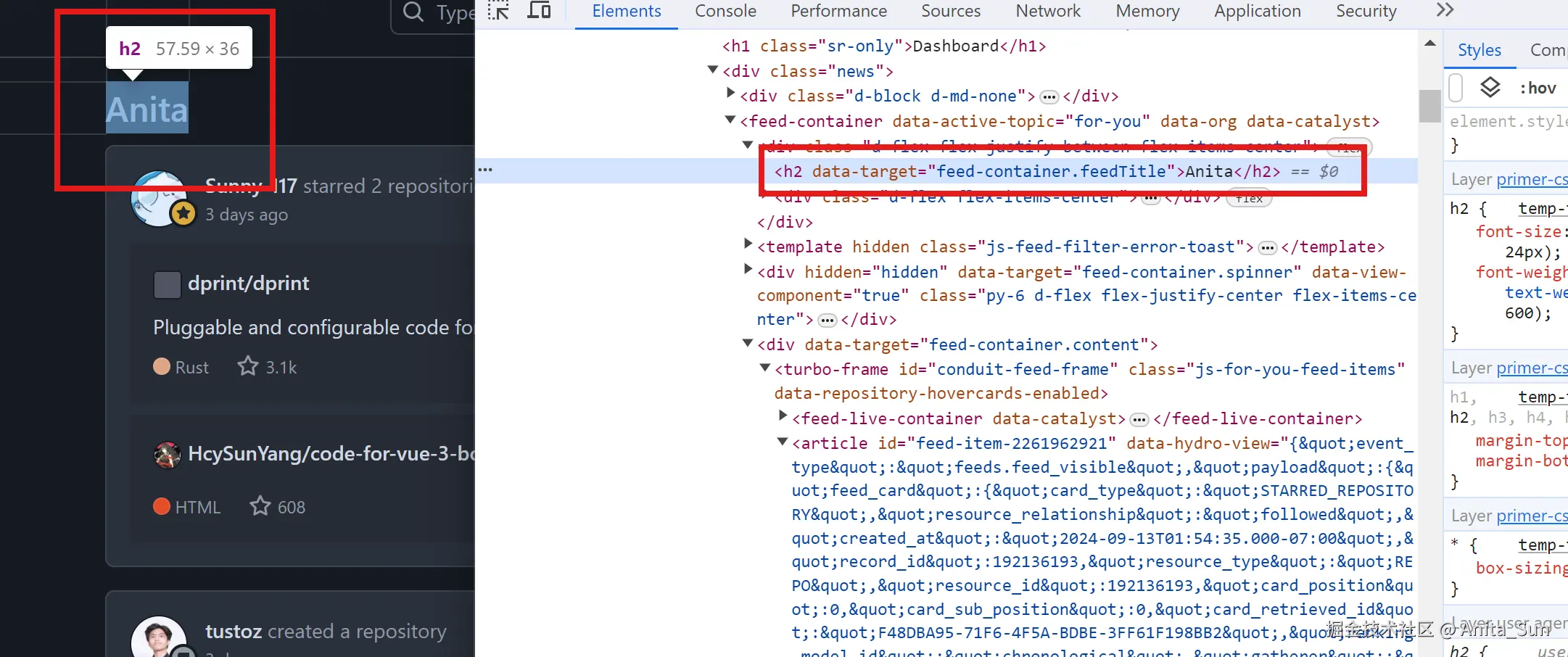Click the ellipsis in the feed-live-container node
The height and width of the screenshot is (657, 1568).
[x=1139, y=419]
